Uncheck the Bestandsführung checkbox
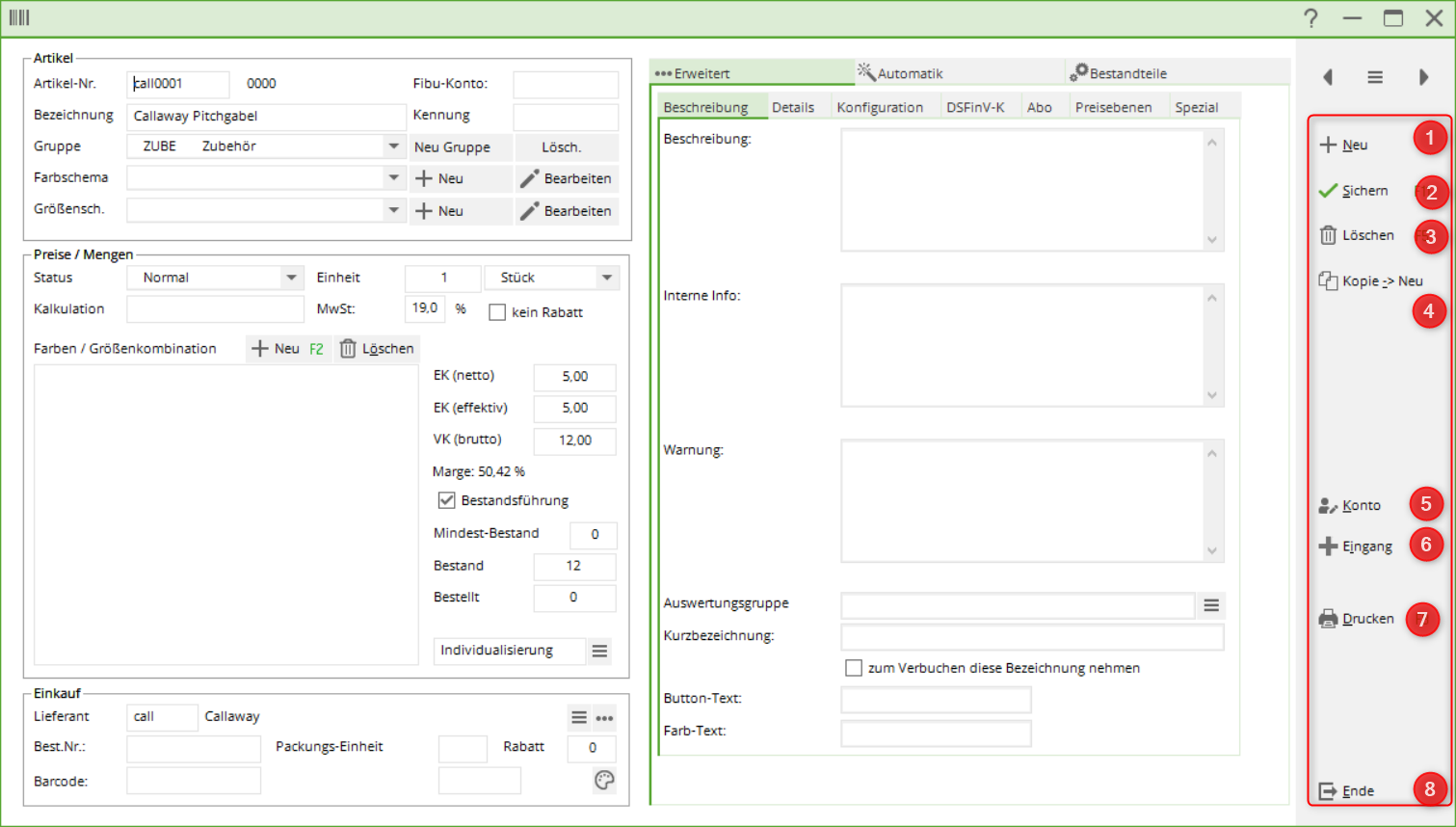Image resolution: width=1456 pixels, height=827 pixels. pyautogui.click(x=446, y=500)
